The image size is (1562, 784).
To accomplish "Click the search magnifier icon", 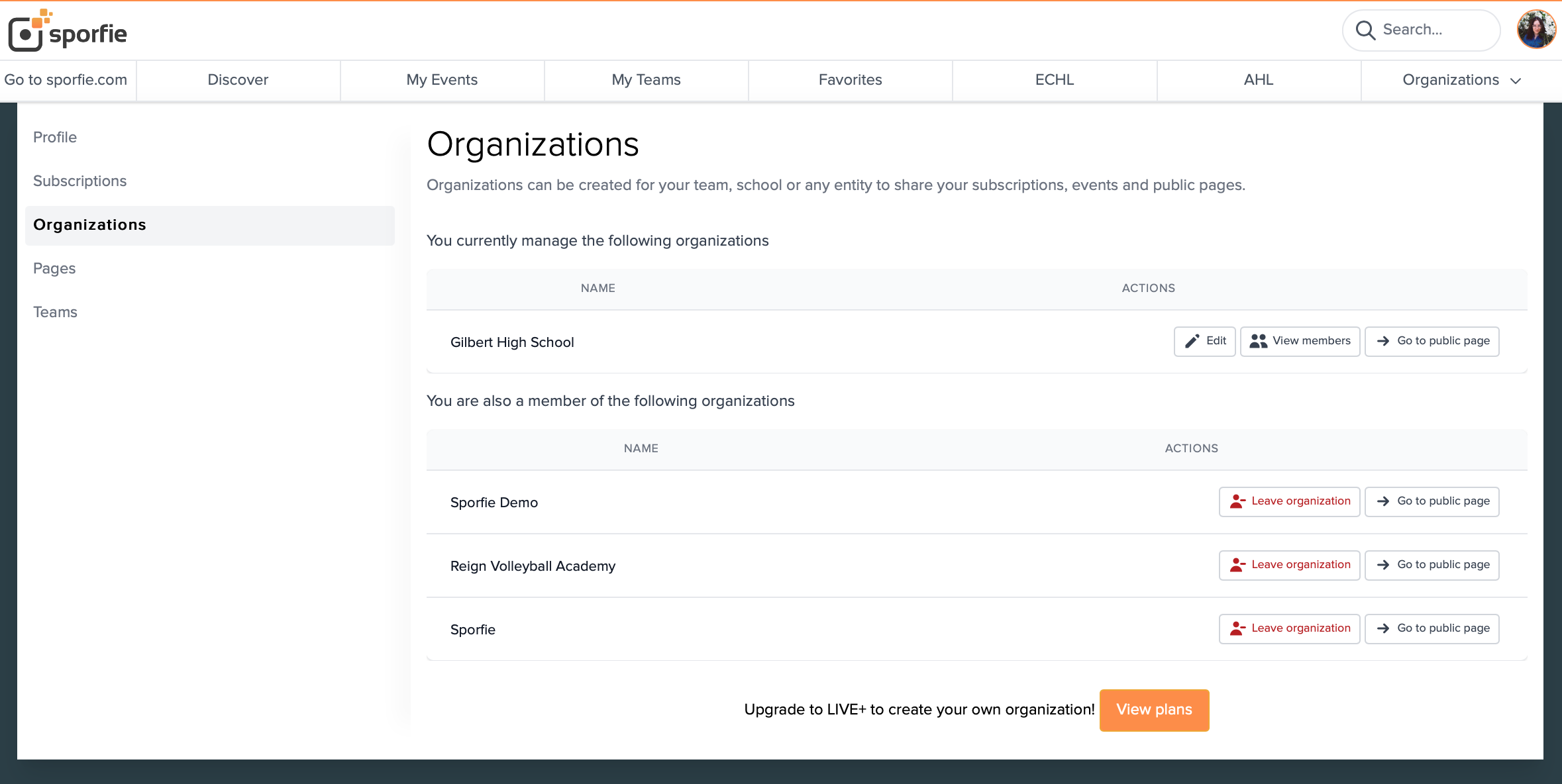I will click(x=1365, y=30).
